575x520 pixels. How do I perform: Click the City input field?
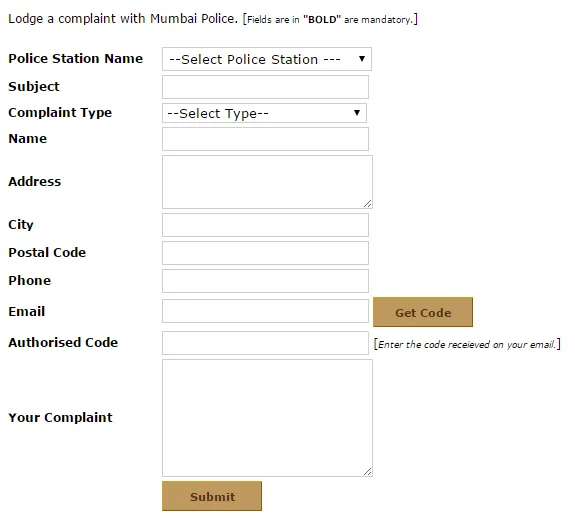(x=265, y=225)
